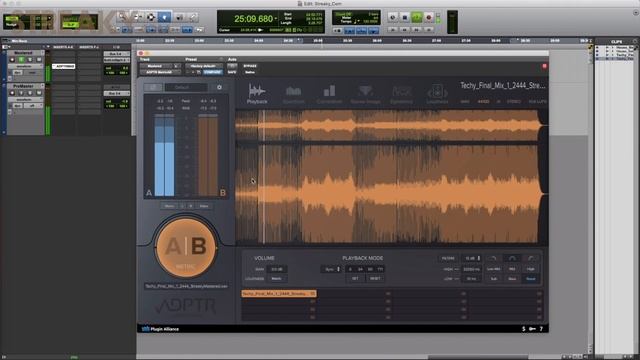The width and height of the screenshot is (640, 360).
Task: Record-enable the Mastered track
Action: (12, 60)
